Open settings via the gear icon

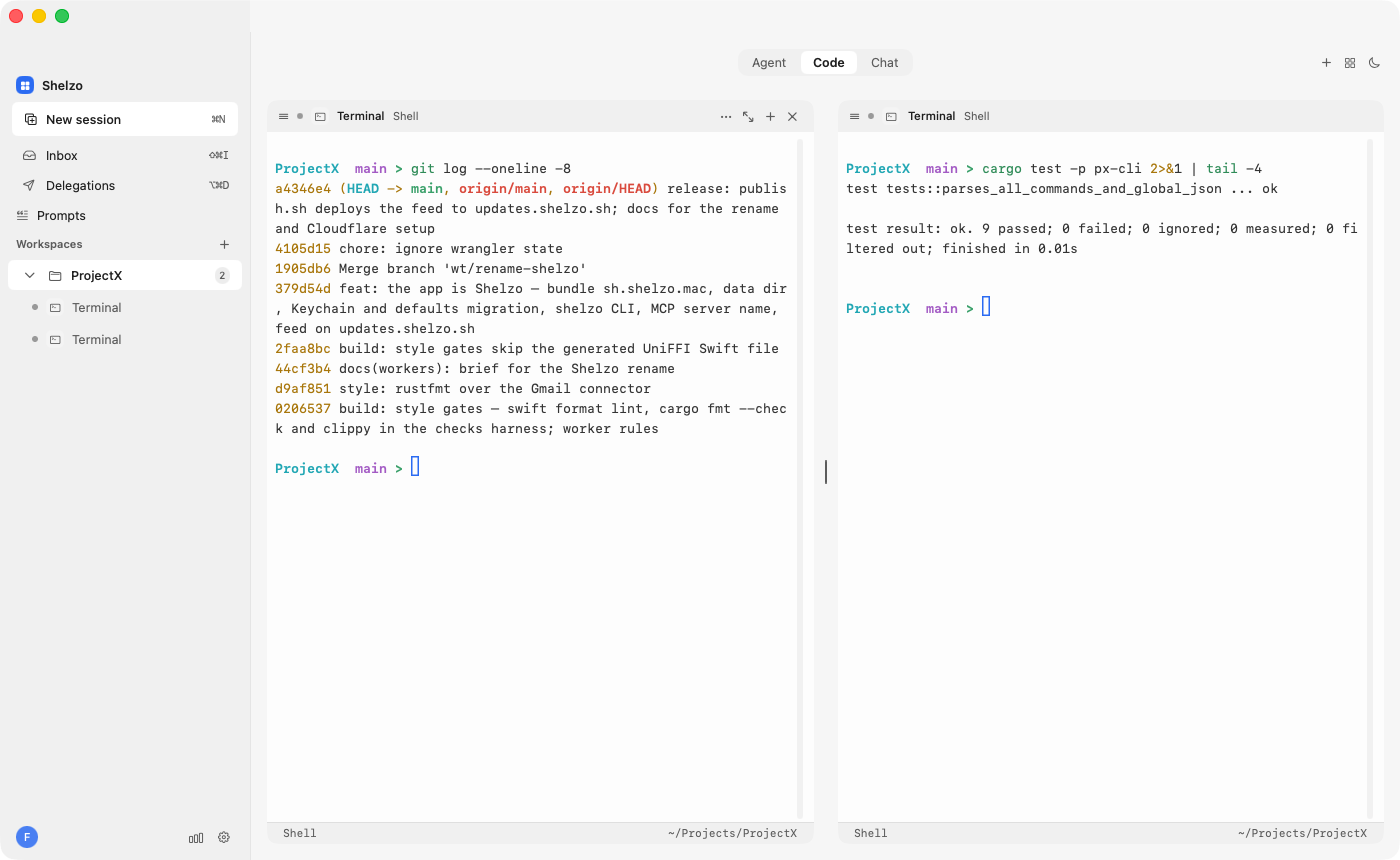(224, 837)
